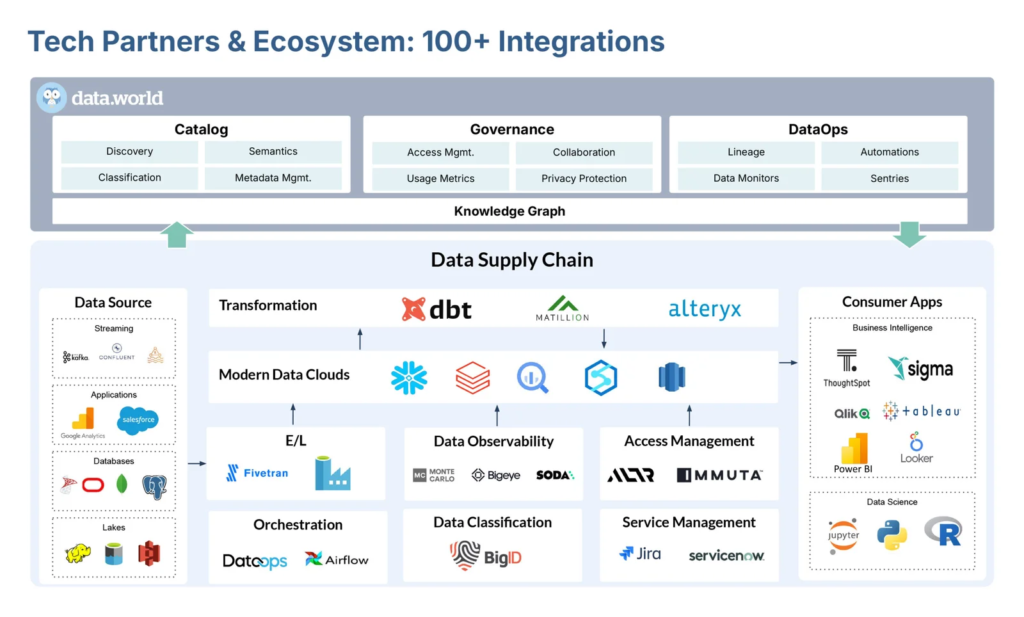Select the Lineage tile
1024x617 pixels.
click(746, 152)
